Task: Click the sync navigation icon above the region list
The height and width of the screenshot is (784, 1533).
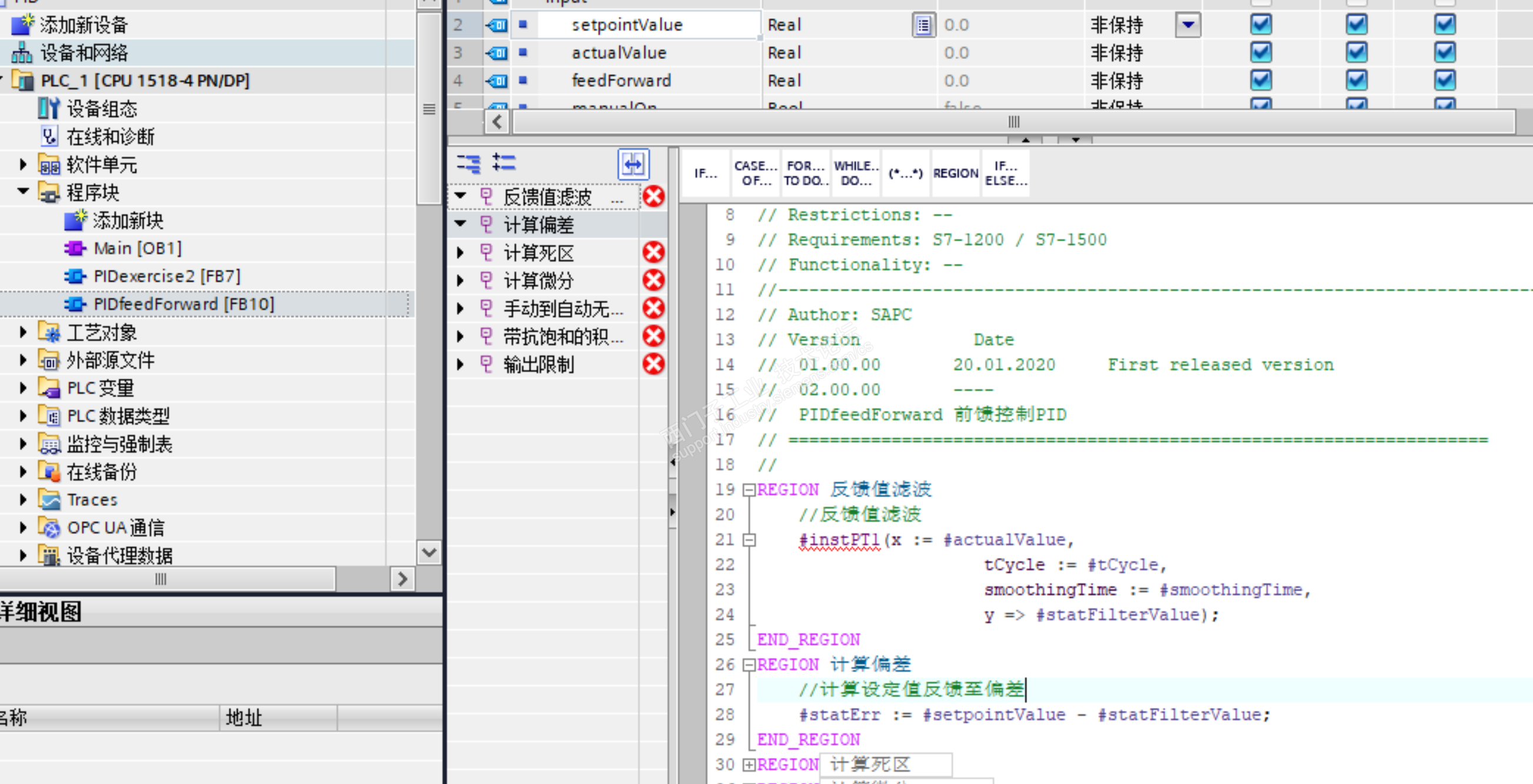Action: click(x=633, y=164)
